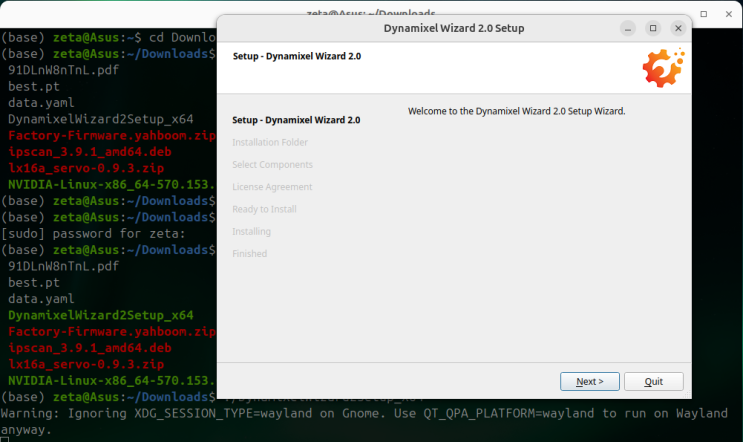
Task: Select the 'Ready to Install' step
Action: (x=264, y=209)
